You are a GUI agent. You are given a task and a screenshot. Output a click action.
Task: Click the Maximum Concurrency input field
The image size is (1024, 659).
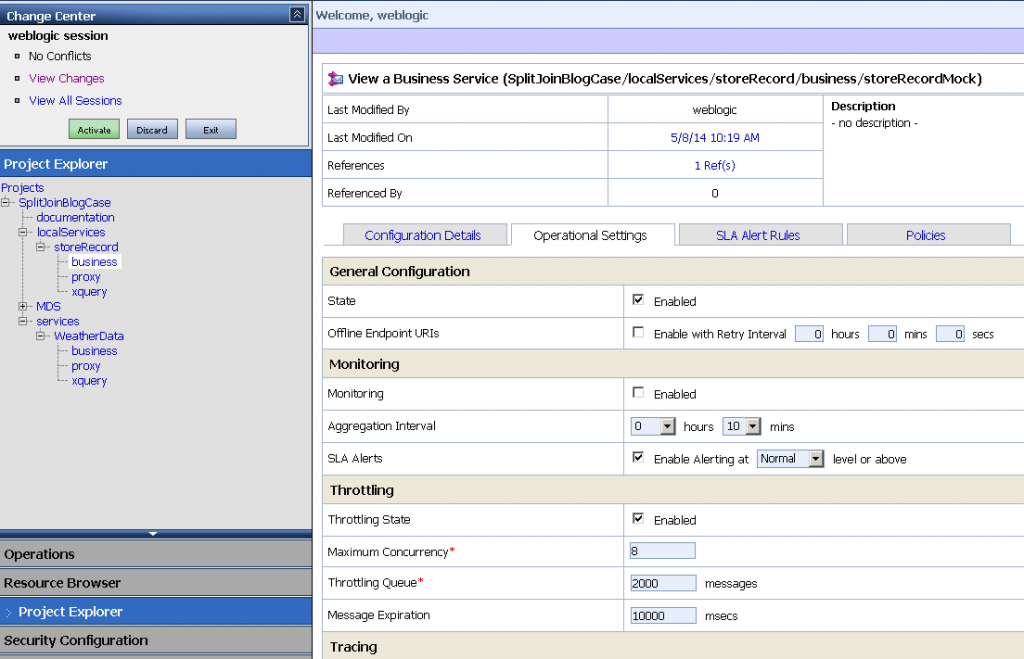click(x=662, y=551)
